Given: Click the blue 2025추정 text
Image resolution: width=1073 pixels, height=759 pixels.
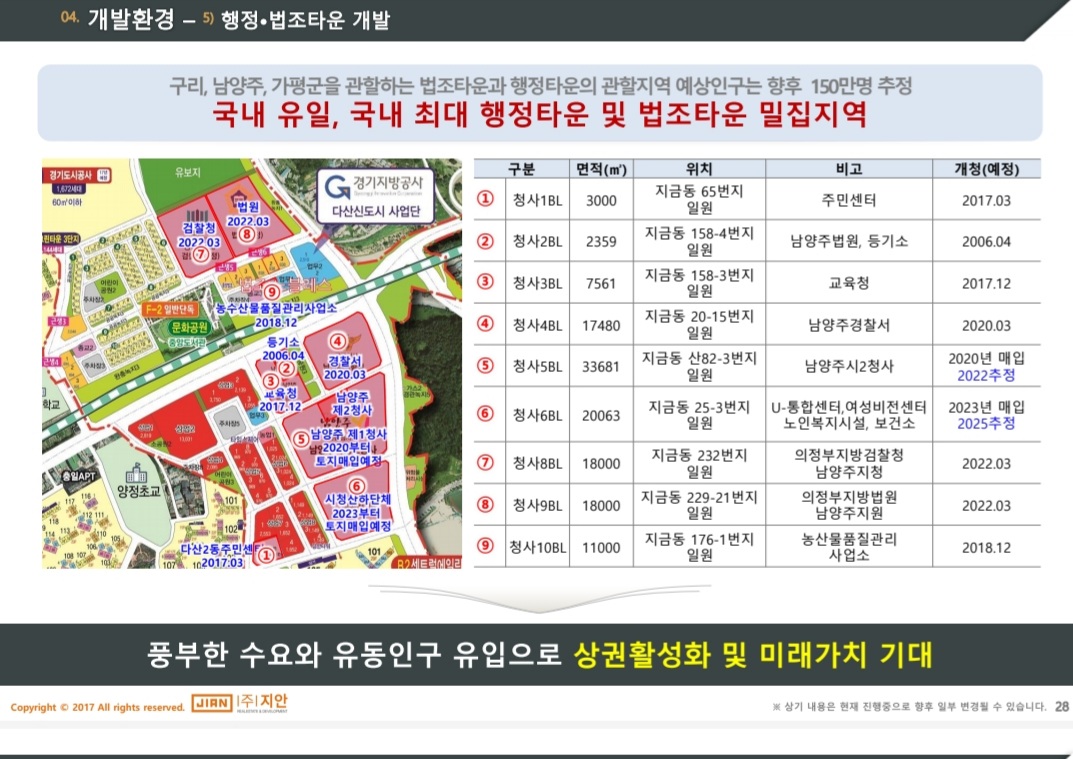Looking at the screenshot, I should pos(986,423).
